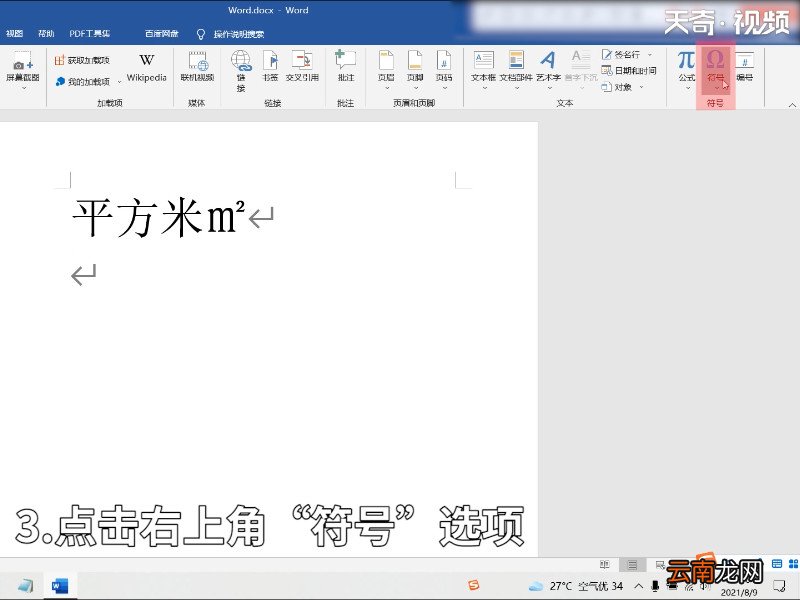The width and height of the screenshot is (800, 600).
Task: Click the 编号 number icon
Action: tap(744, 61)
